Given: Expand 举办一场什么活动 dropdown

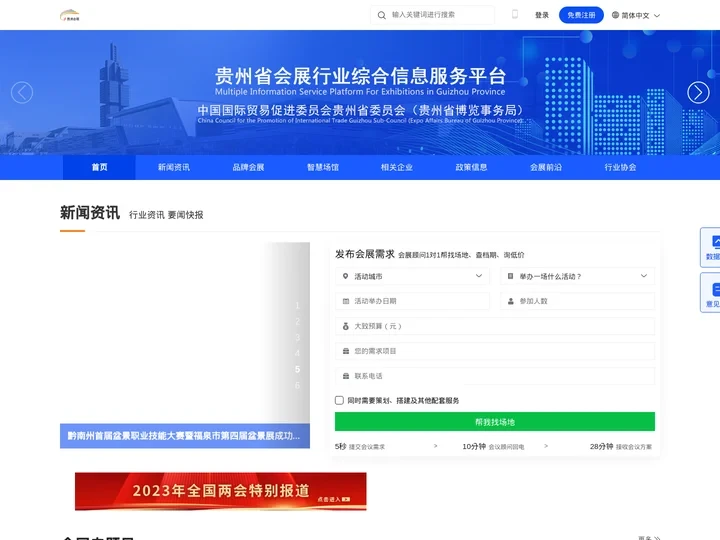Looking at the screenshot, I should point(578,276).
